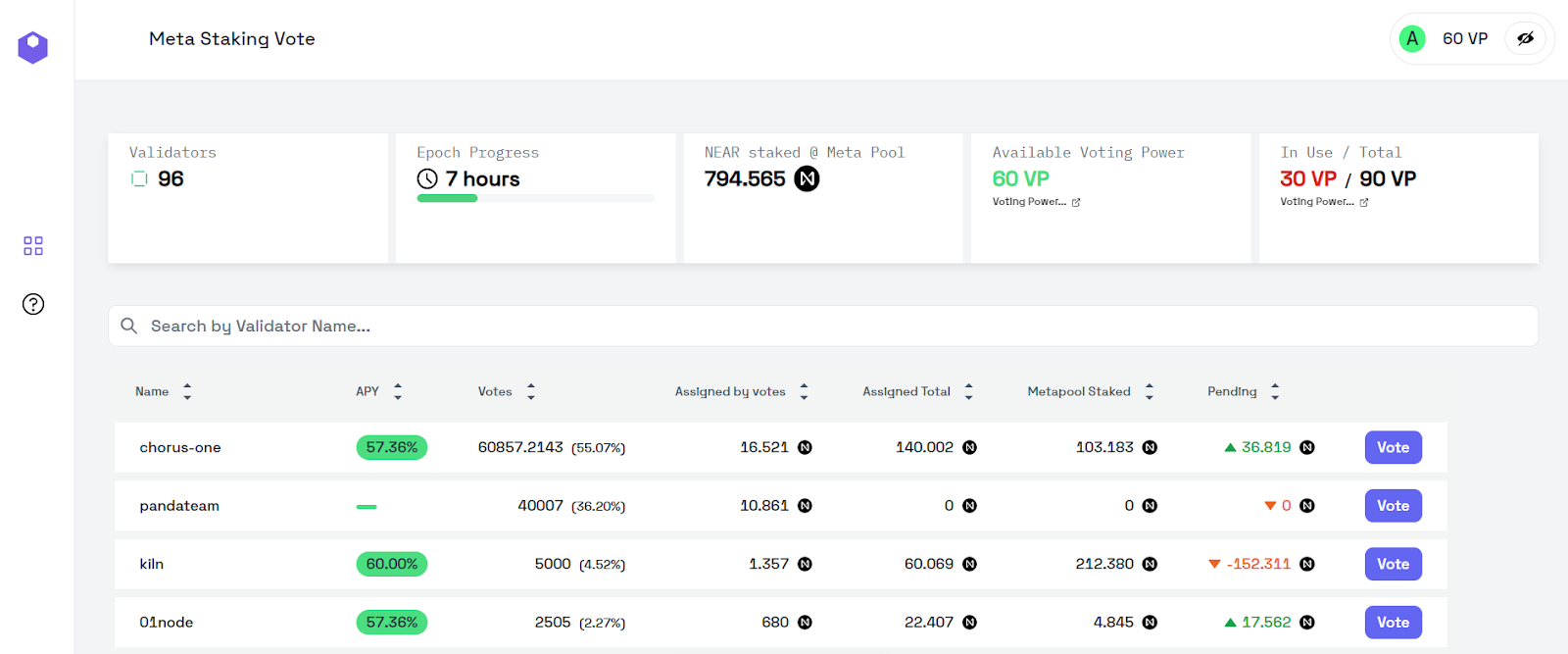Select the 01node validator name
The width and height of the screenshot is (1568, 654).
167,623
